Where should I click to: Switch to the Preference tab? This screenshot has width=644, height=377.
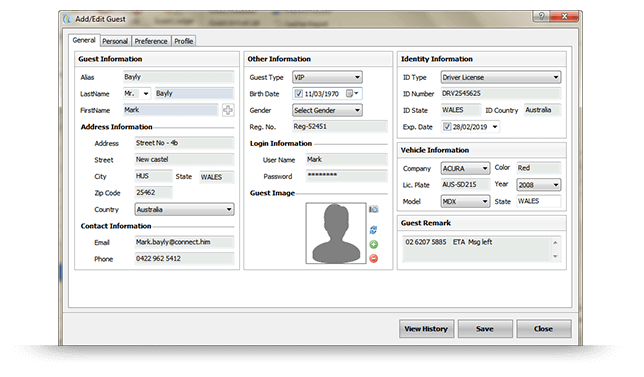point(151,41)
